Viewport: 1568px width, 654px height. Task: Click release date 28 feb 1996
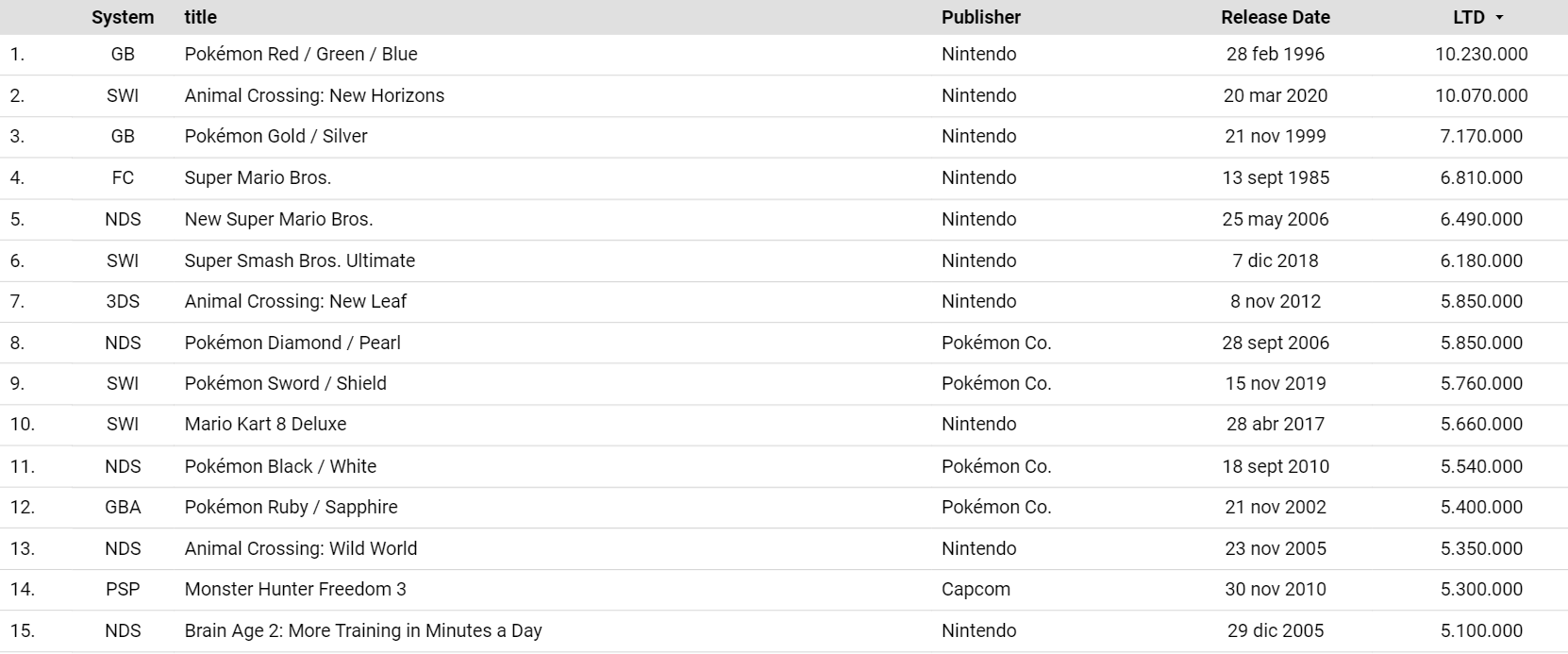[1276, 54]
